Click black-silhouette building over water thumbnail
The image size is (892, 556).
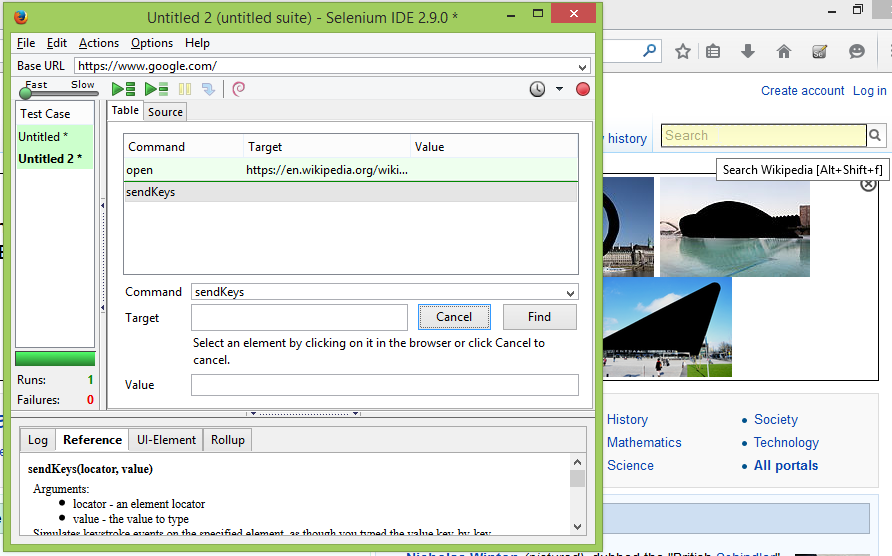(734, 227)
